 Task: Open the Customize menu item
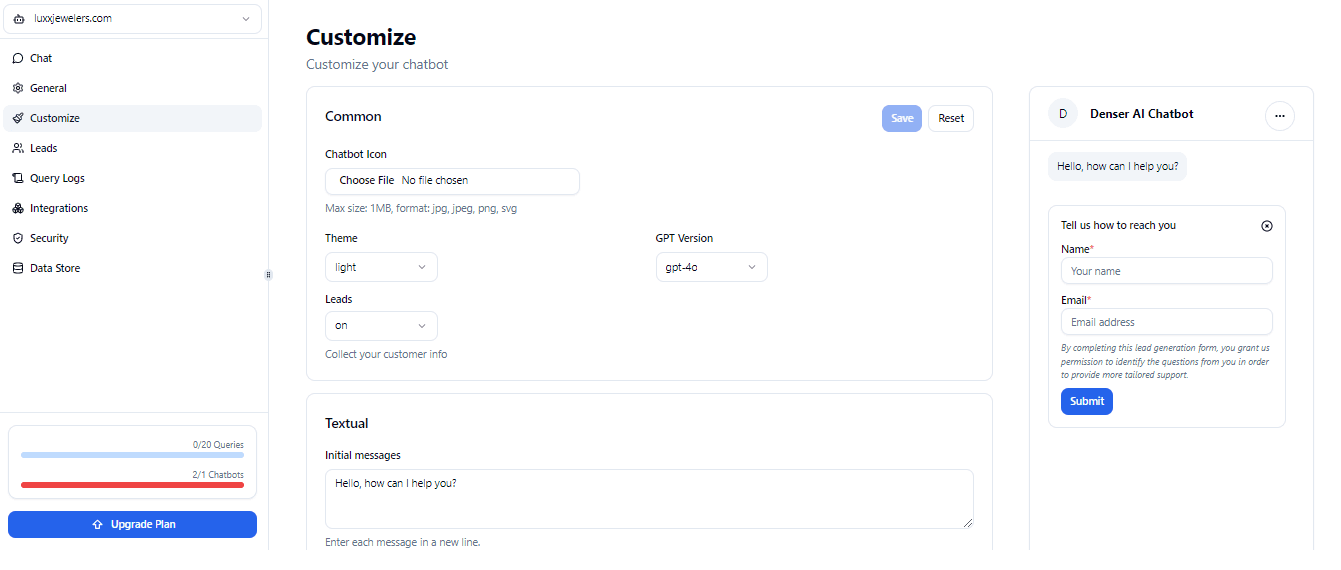55,118
